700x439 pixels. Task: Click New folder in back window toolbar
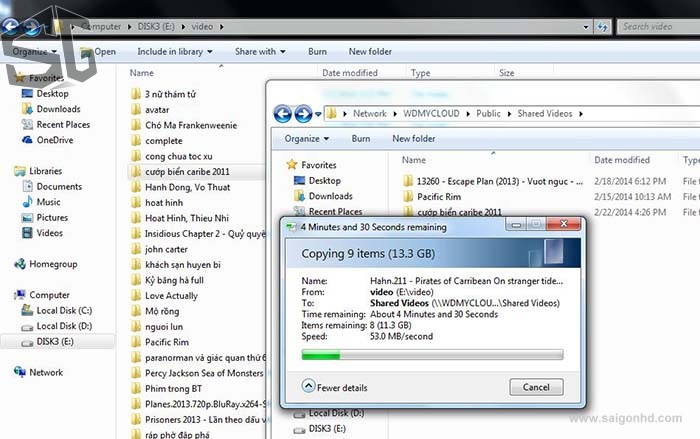(x=370, y=52)
